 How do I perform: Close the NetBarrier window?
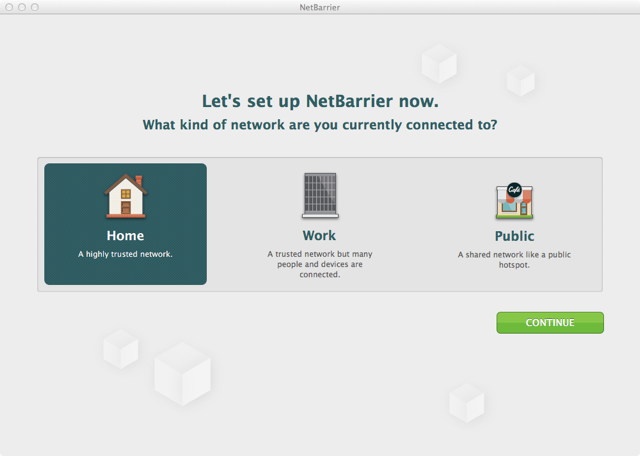point(9,7)
